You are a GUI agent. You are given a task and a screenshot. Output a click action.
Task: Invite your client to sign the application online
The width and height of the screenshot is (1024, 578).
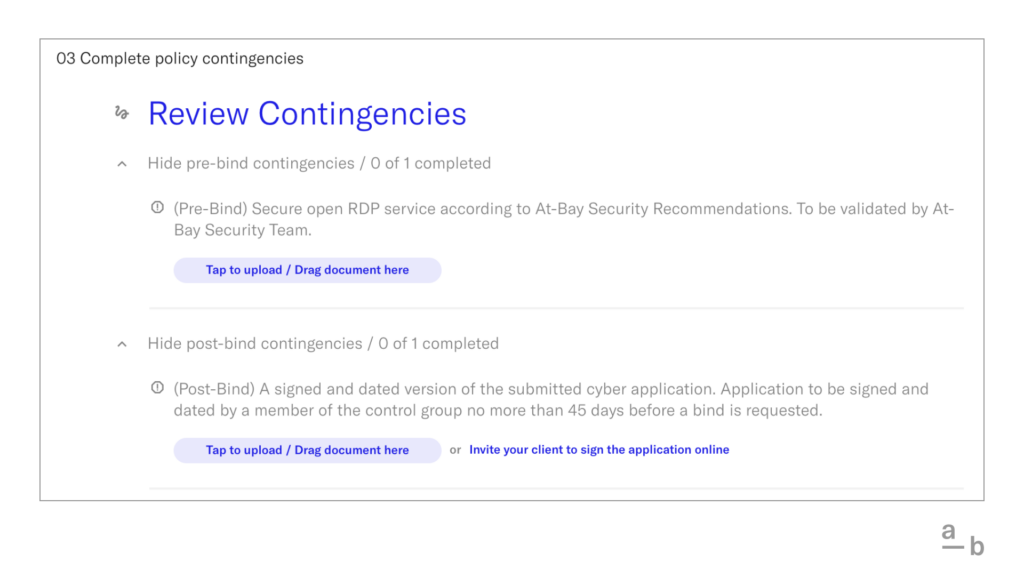coord(598,449)
